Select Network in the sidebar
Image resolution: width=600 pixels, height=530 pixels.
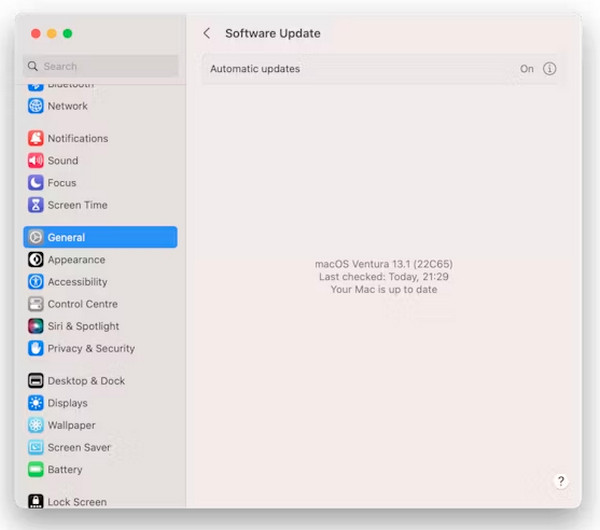click(67, 106)
